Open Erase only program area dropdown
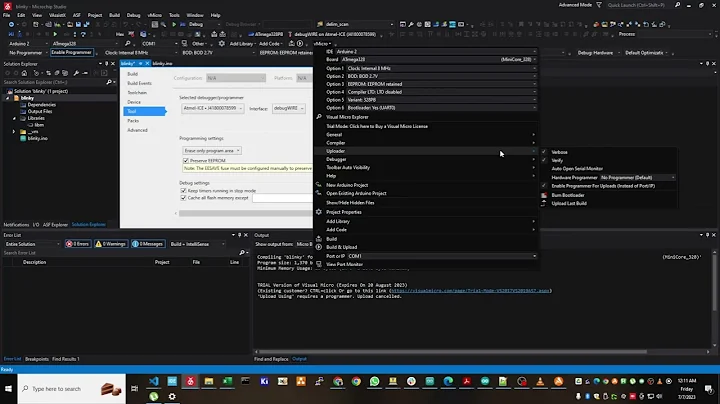Image resolution: width=720 pixels, height=404 pixels. 212,151
